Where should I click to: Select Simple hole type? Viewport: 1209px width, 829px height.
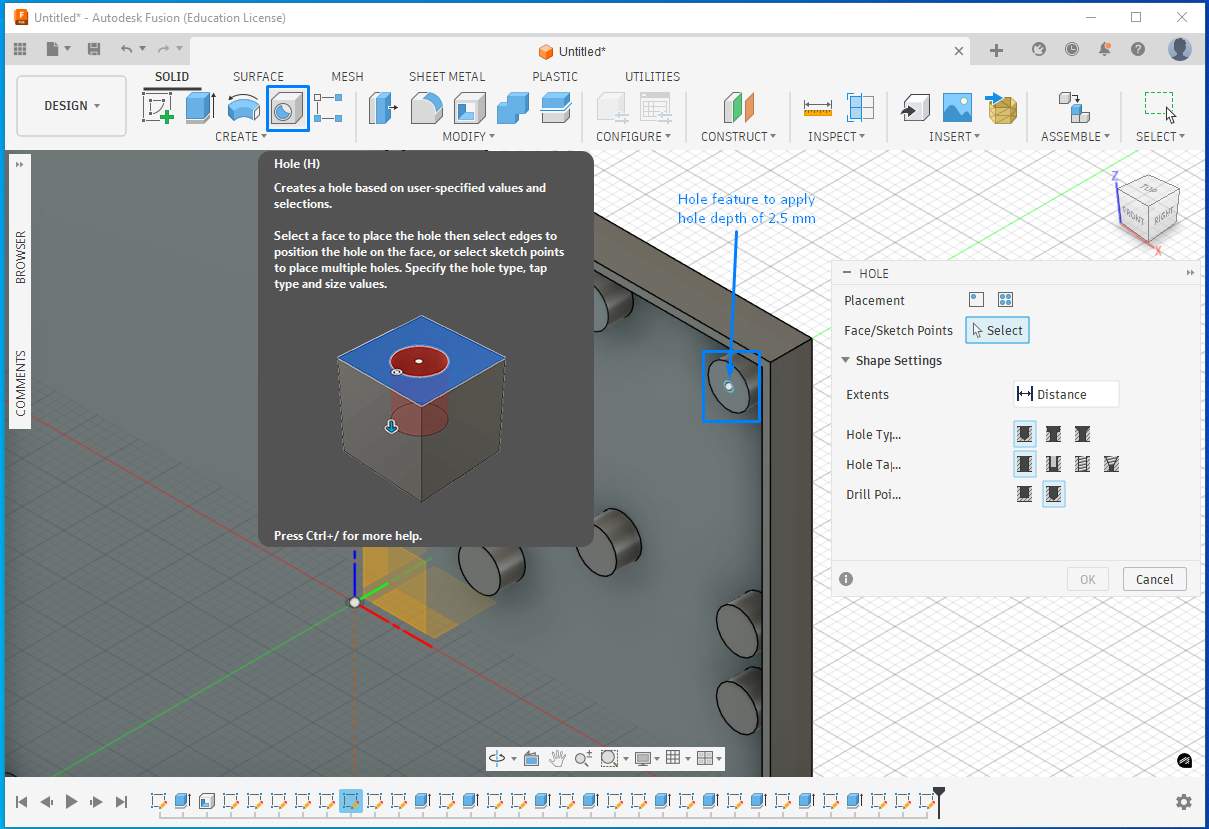pyautogui.click(x=1024, y=434)
